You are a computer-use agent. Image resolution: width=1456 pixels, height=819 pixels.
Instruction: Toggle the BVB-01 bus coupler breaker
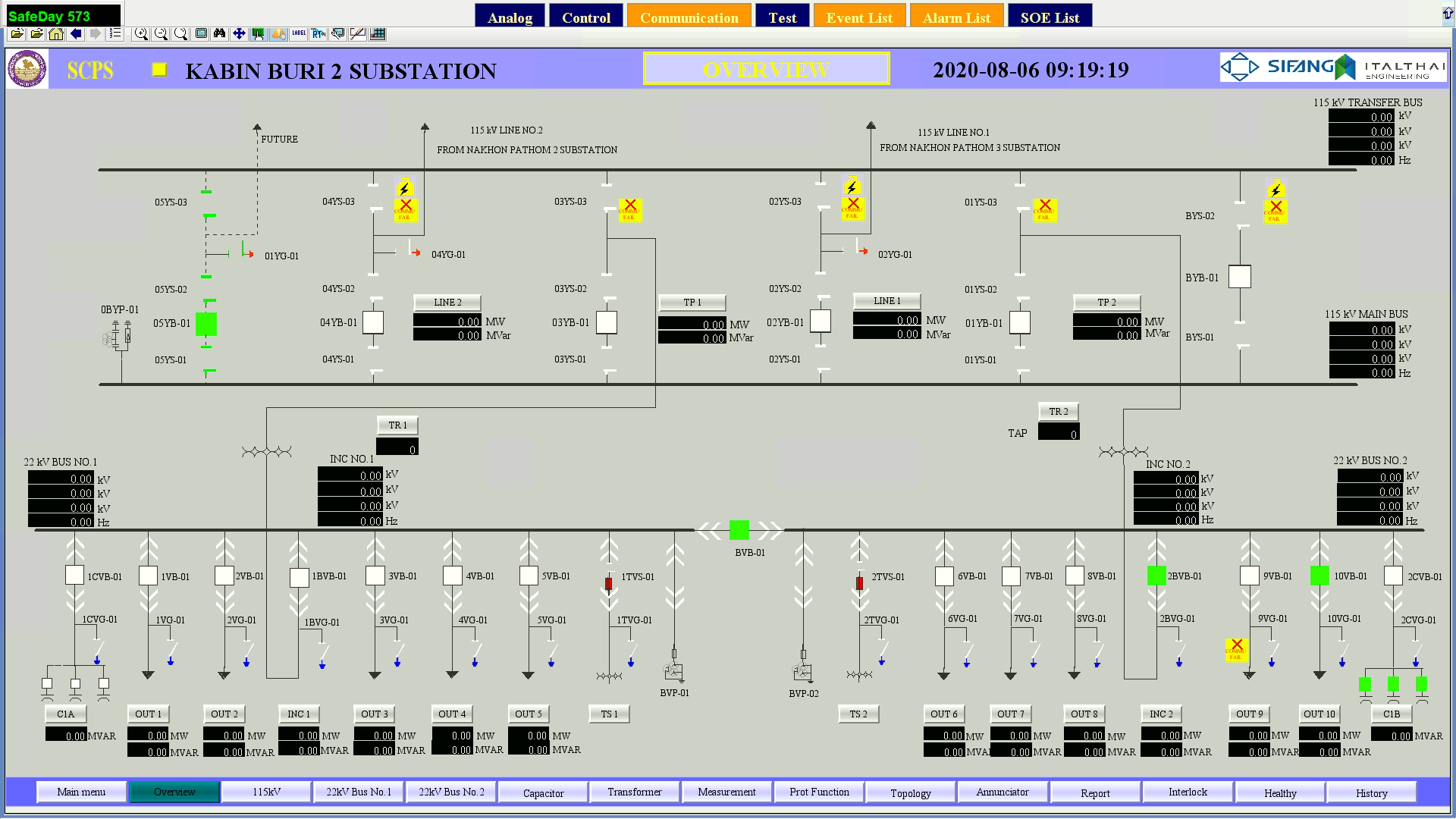point(739,530)
